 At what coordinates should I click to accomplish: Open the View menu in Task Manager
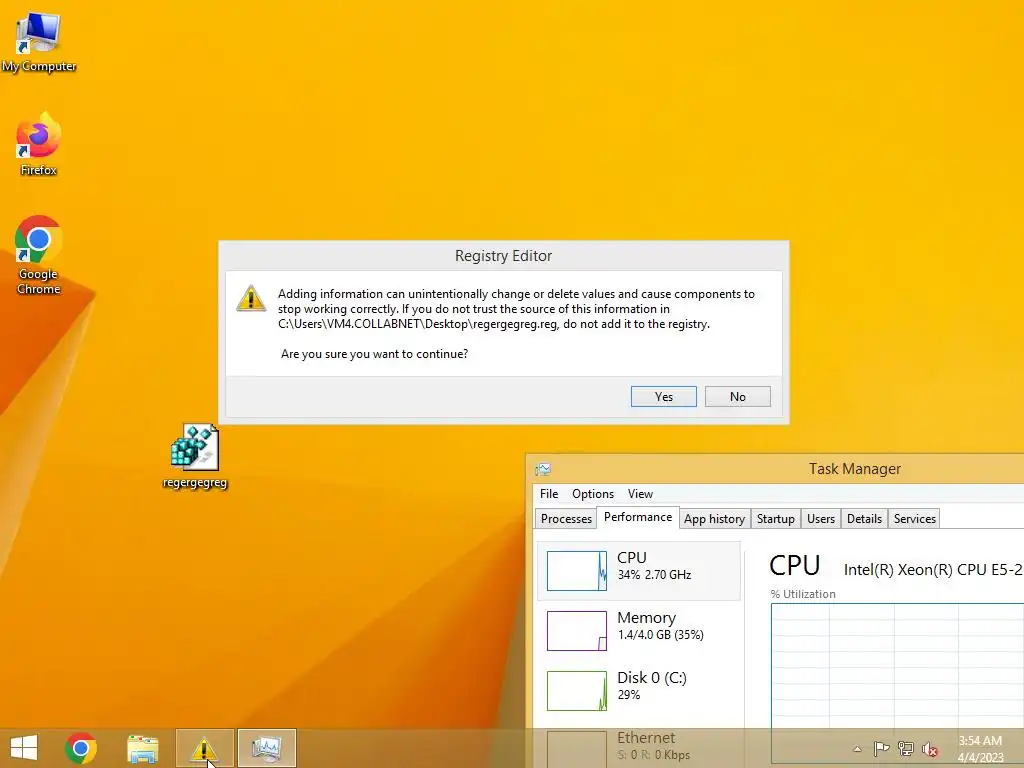tap(640, 494)
